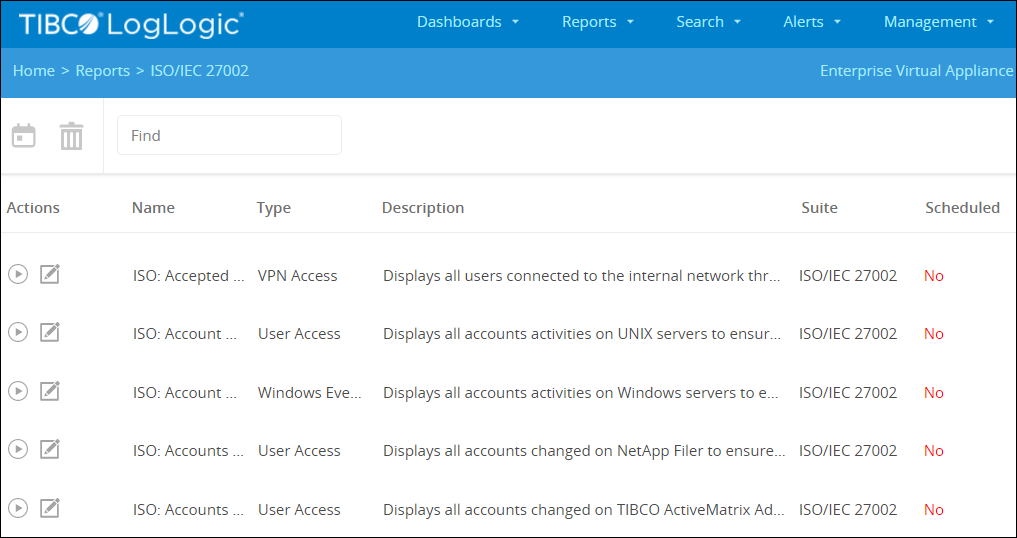Click the trash delete icon in toolbar
This screenshot has height=538, width=1017.
(71, 136)
